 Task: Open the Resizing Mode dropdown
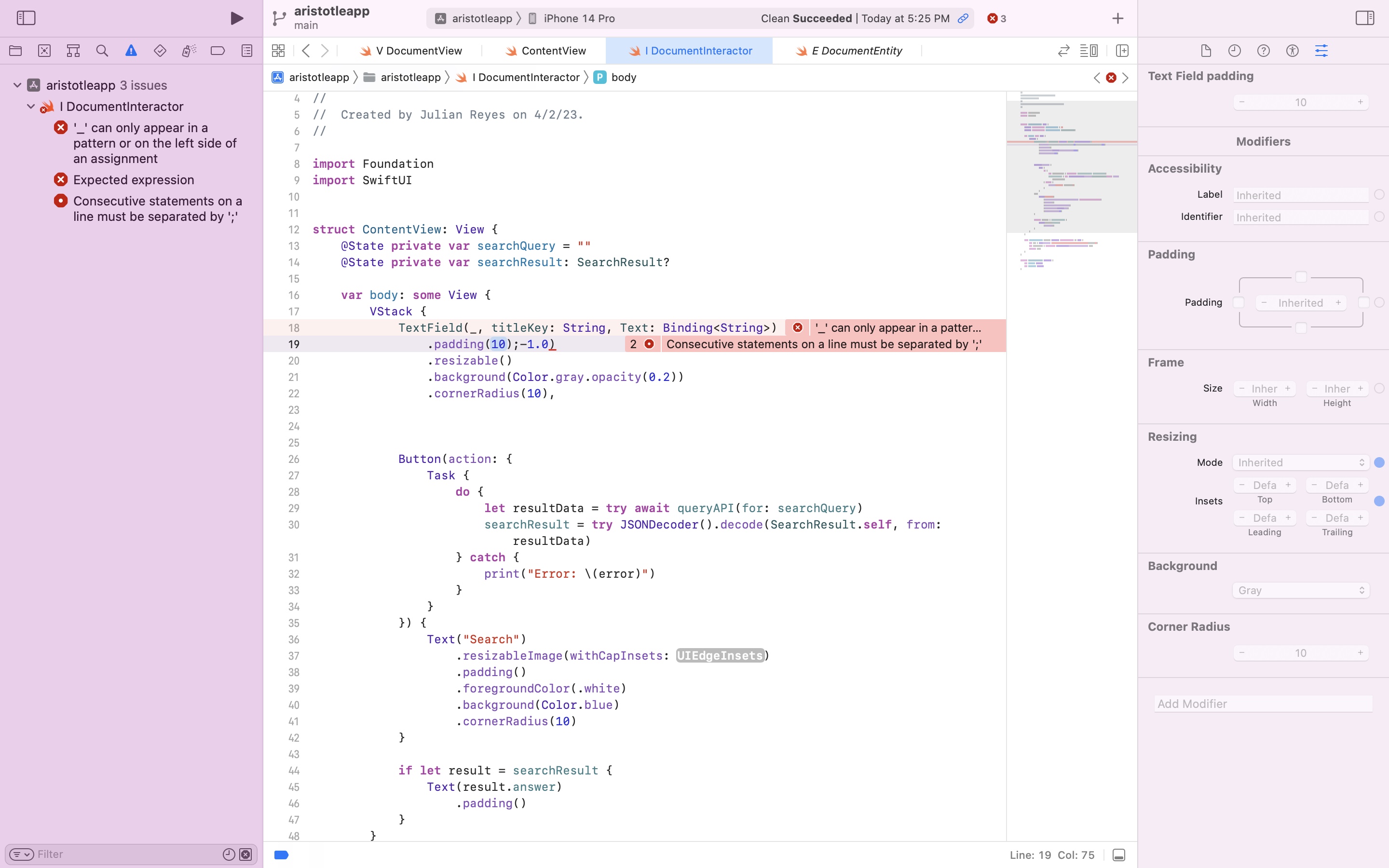[1301, 463]
